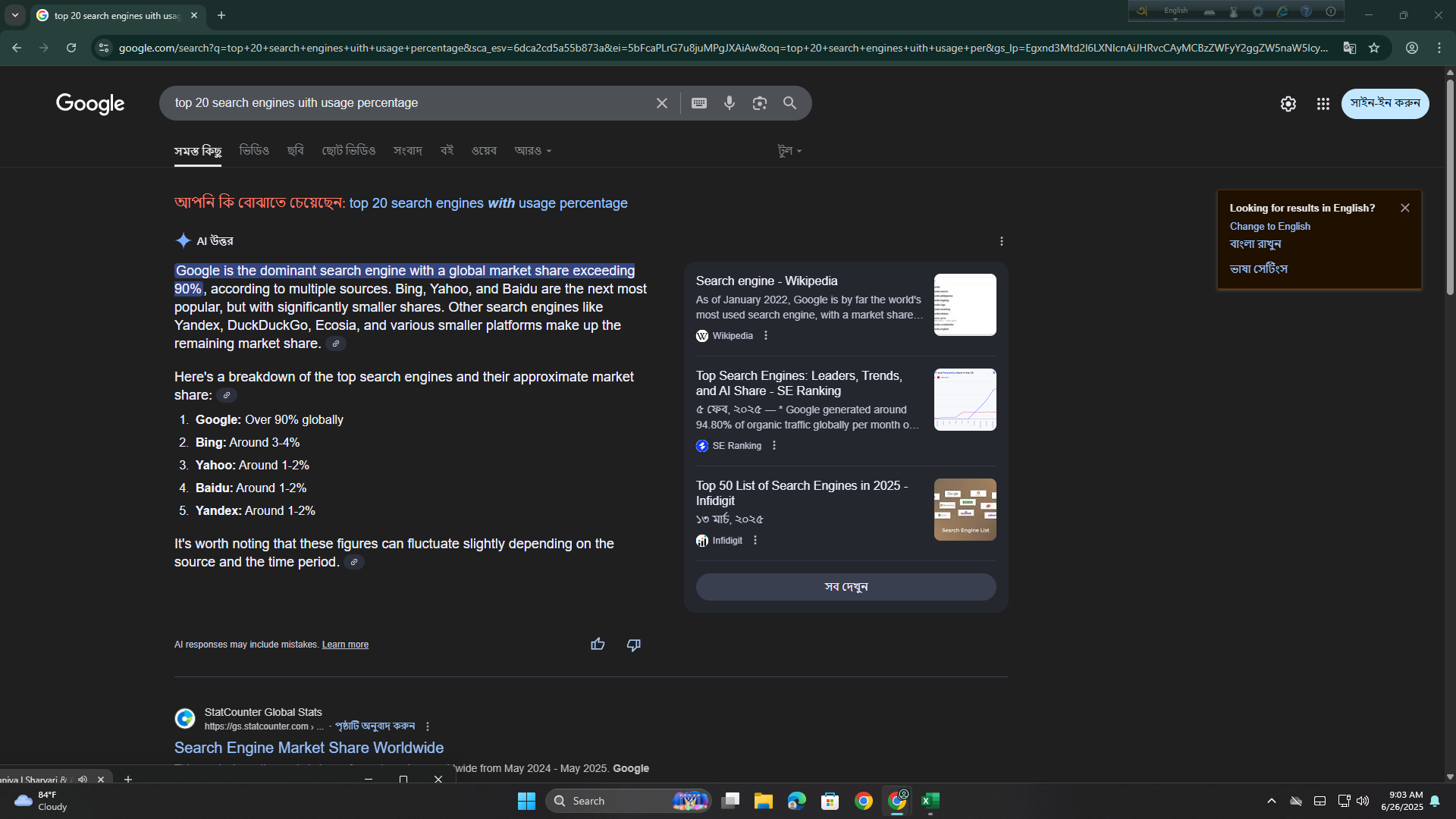Go back to the previous page
The height and width of the screenshot is (819, 1456).
coord(17,48)
